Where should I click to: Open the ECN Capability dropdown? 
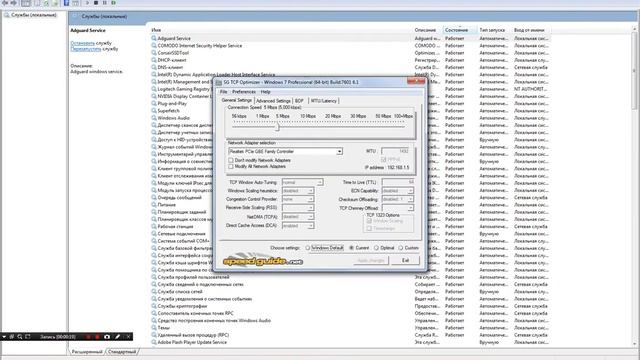pos(410,191)
